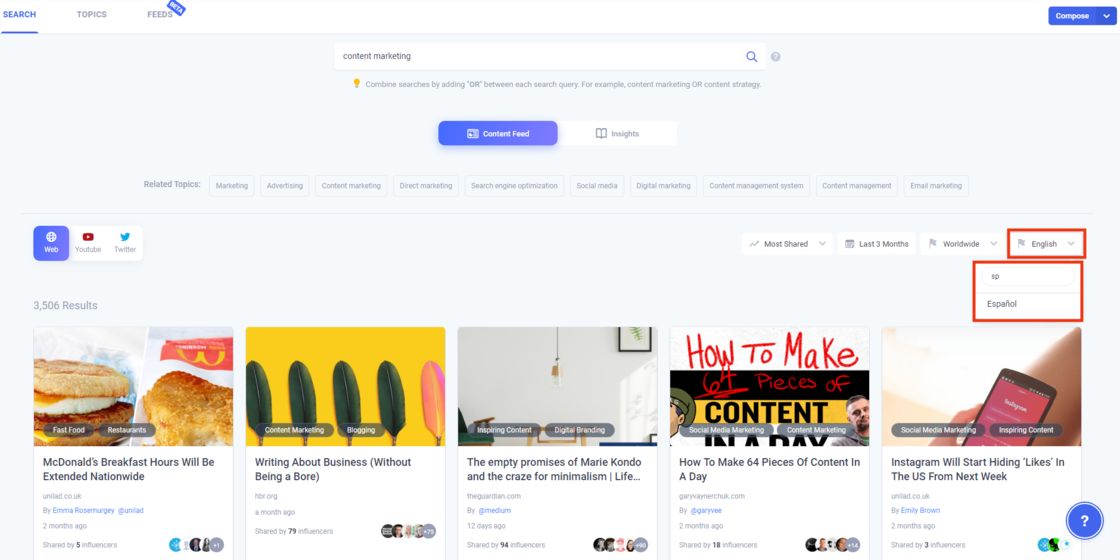Open the blue help chat bubble
The image size is (1120, 560).
(x=1084, y=520)
